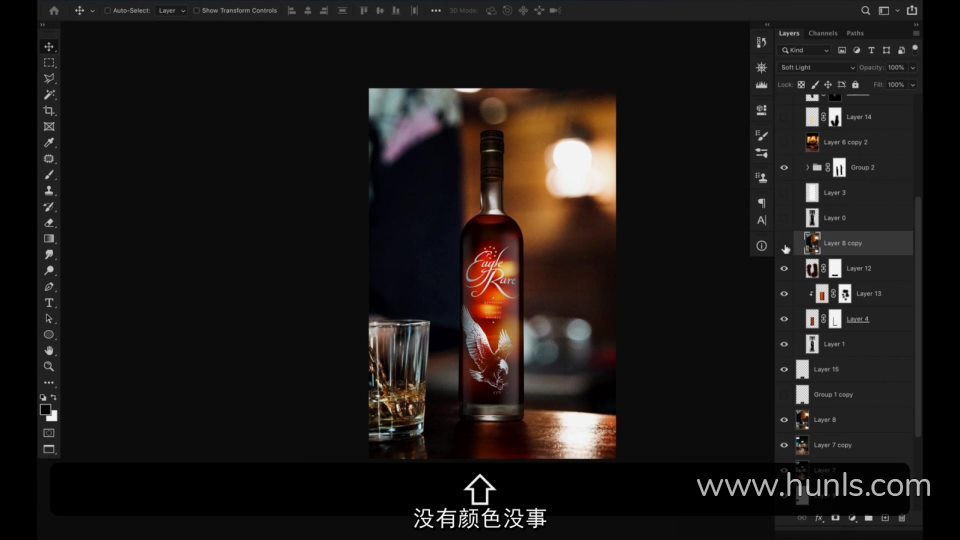The height and width of the screenshot is (540, 960).
Task: Select the Hand tool
Action: tap(49, 351)
